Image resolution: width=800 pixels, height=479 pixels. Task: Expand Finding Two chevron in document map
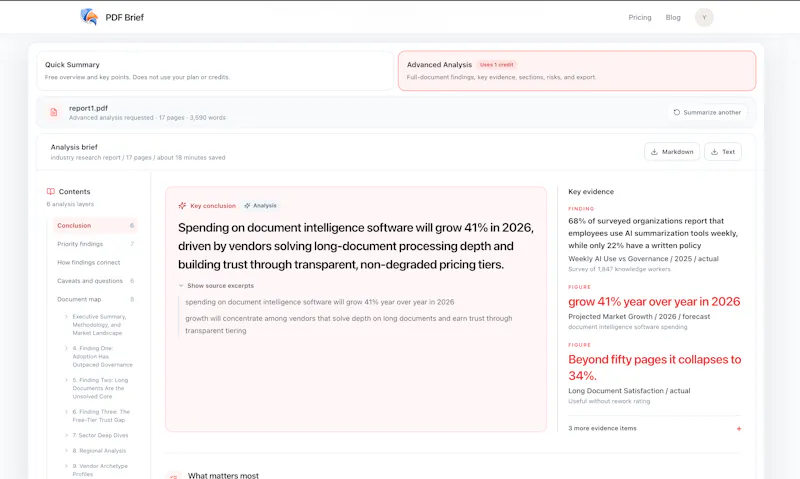coord(66,380)
